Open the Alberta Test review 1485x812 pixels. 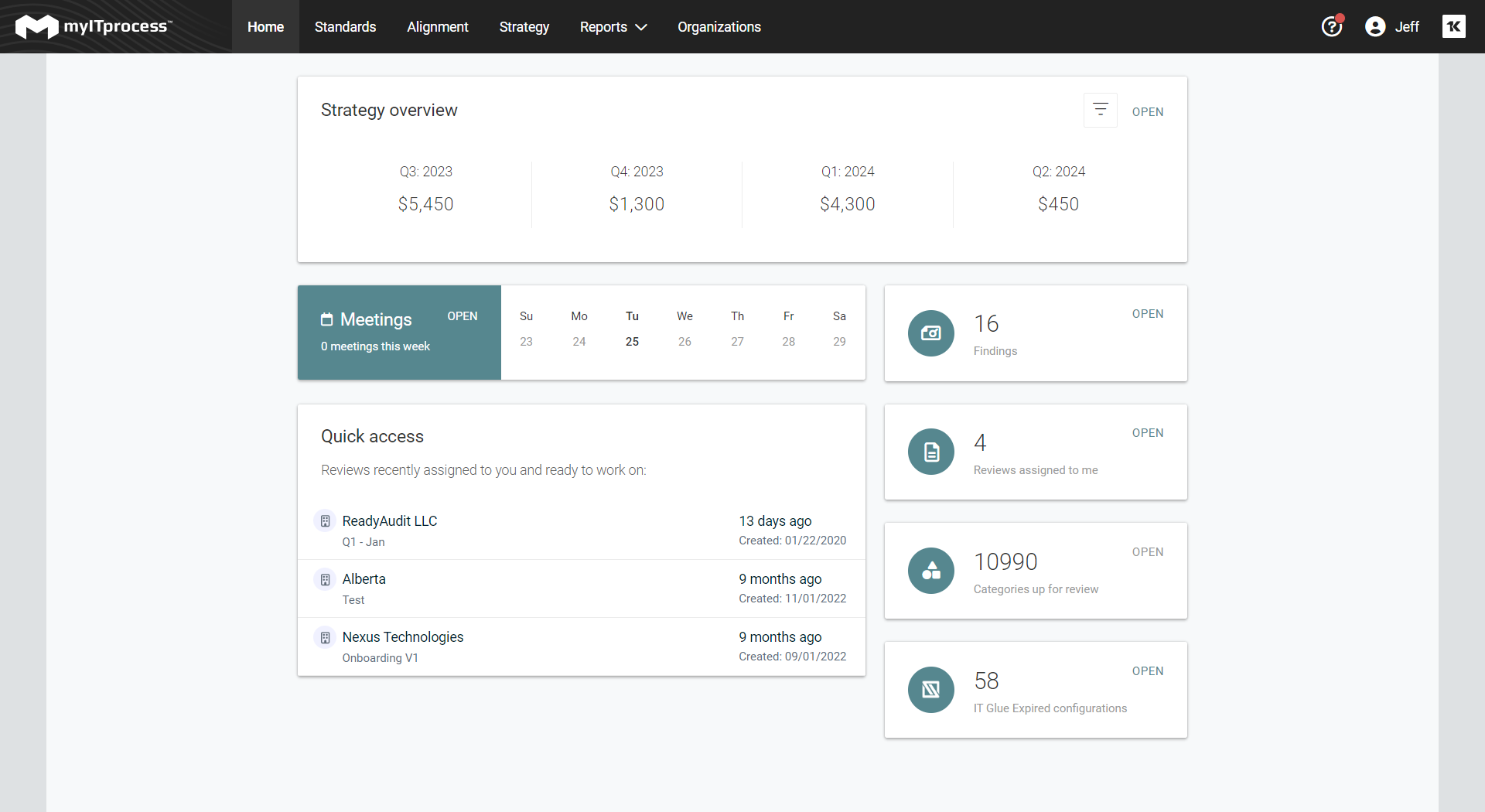[x=364, y=578]
